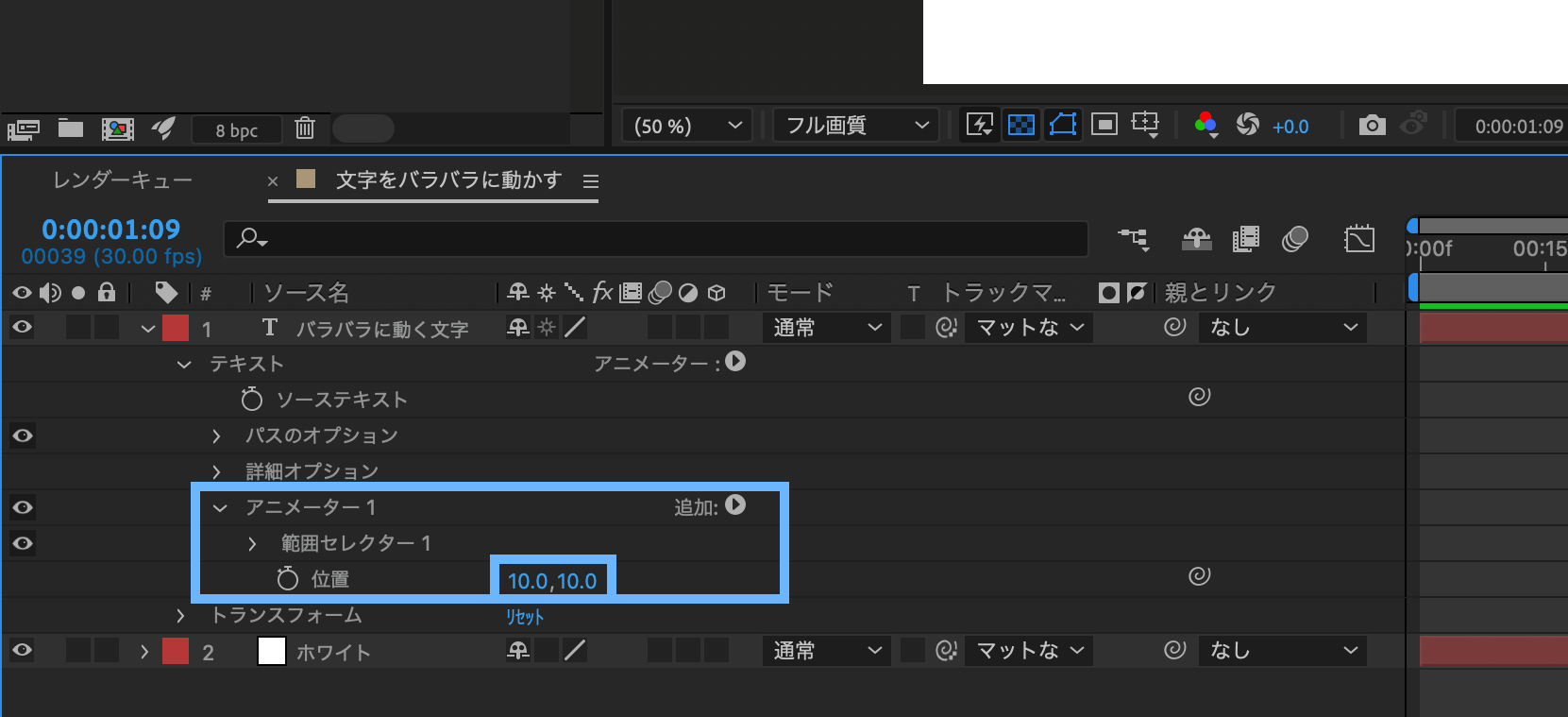Open blending mode dropdown 通常 for layer 2
1568x717 pixels.
[827, 651]
